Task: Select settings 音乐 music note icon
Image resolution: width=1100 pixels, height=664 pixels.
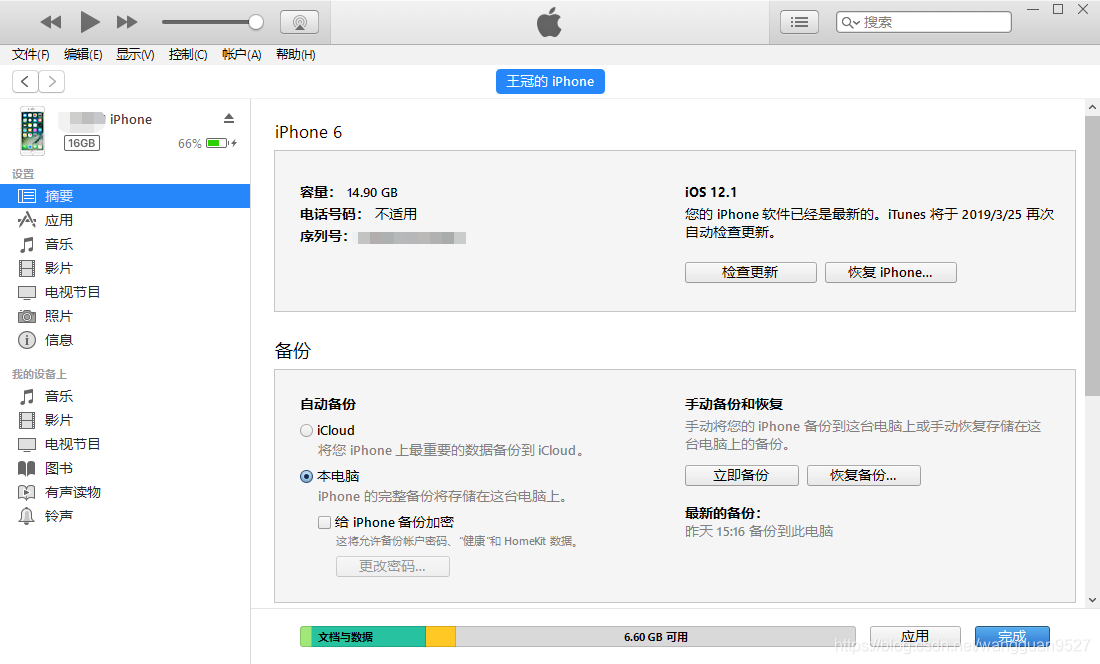Action: (27, 244)
